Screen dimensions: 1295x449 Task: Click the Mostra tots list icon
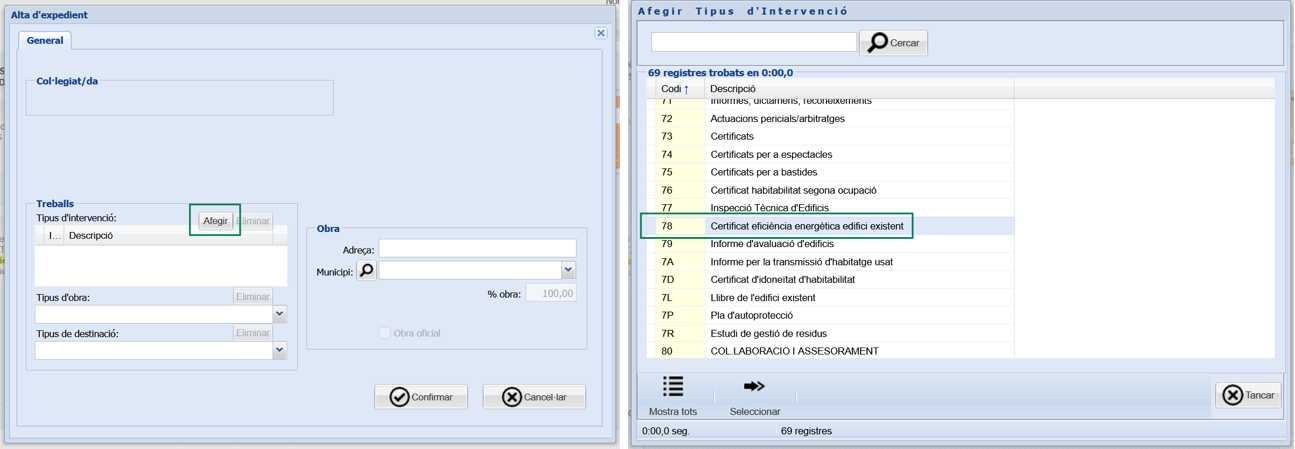(x=673, y=387)
